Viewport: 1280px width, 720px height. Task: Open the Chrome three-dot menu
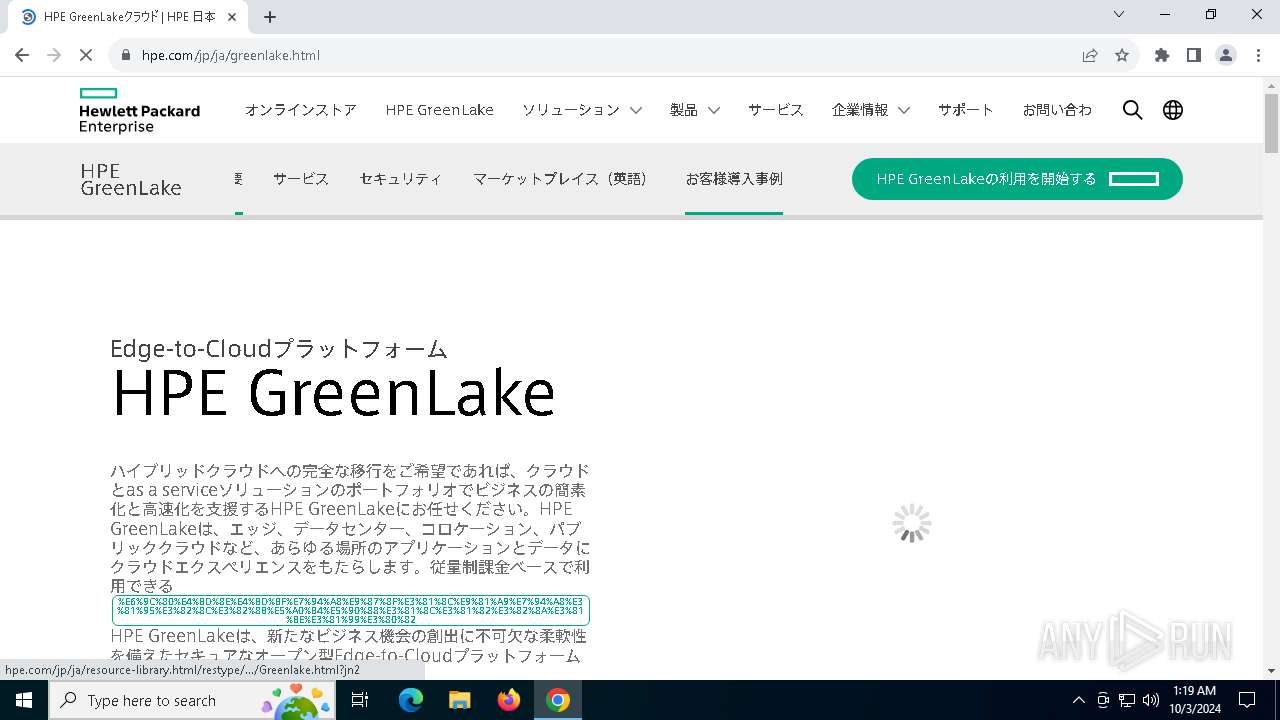(x=1257, y=55)
